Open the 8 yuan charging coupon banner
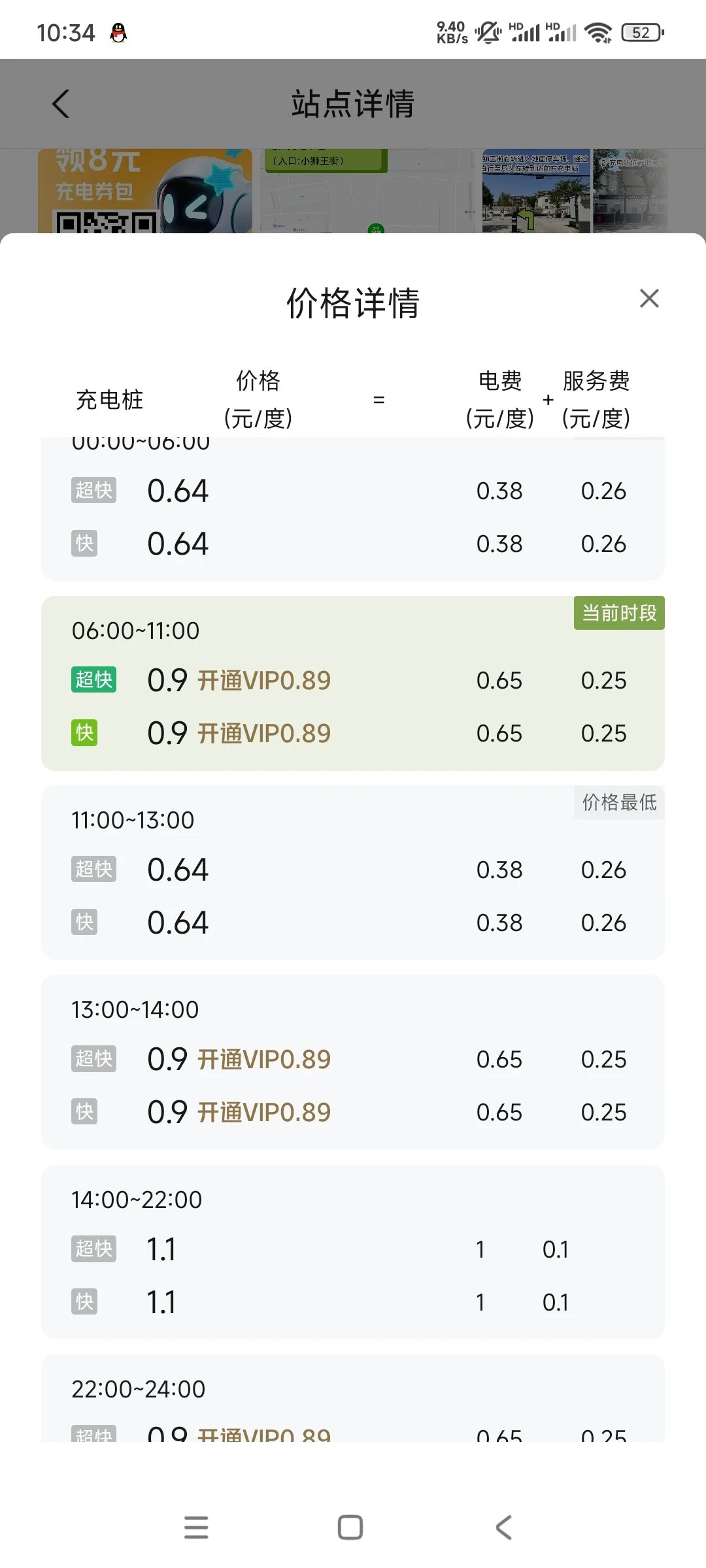The width and height of the screenshot is (706, 1568). click(x=145, y=191)
